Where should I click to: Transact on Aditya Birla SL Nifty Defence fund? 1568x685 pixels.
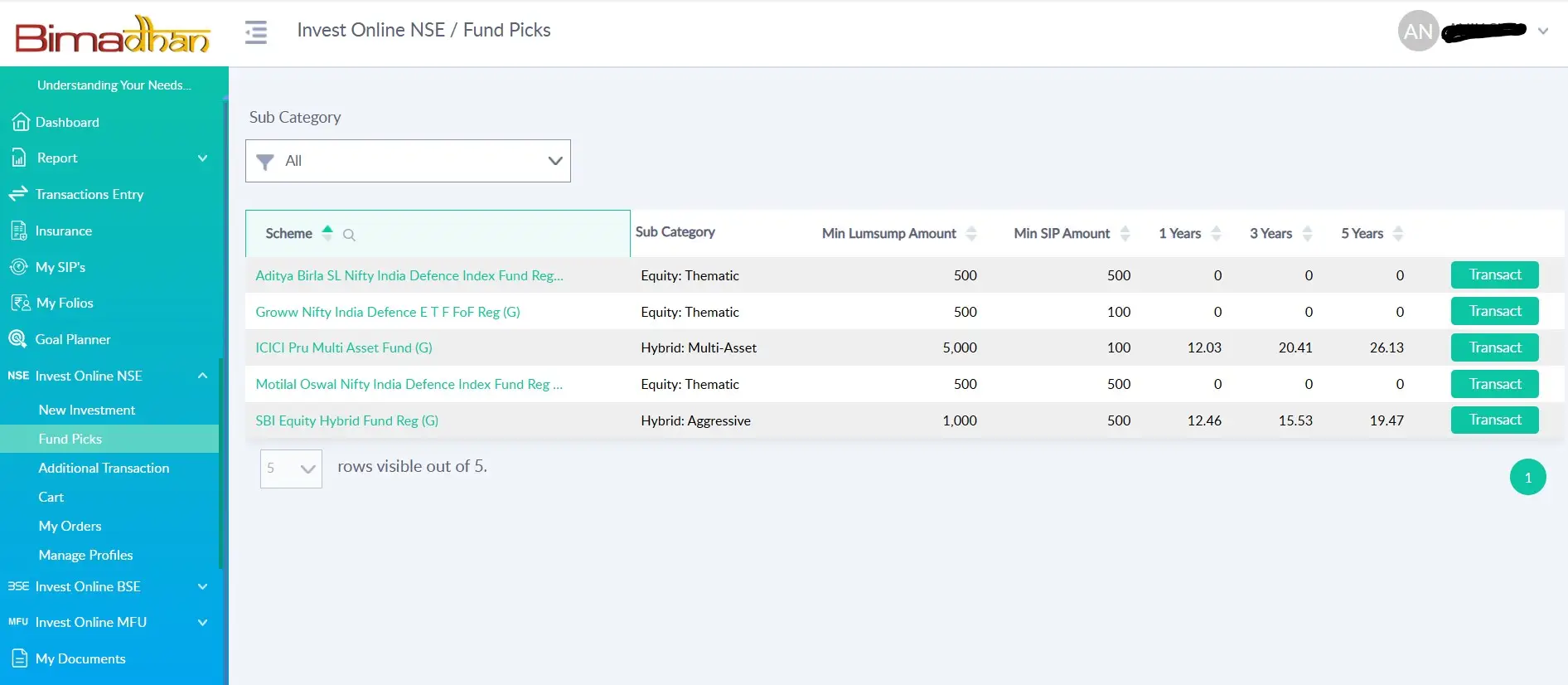[x=1494, y=274]
